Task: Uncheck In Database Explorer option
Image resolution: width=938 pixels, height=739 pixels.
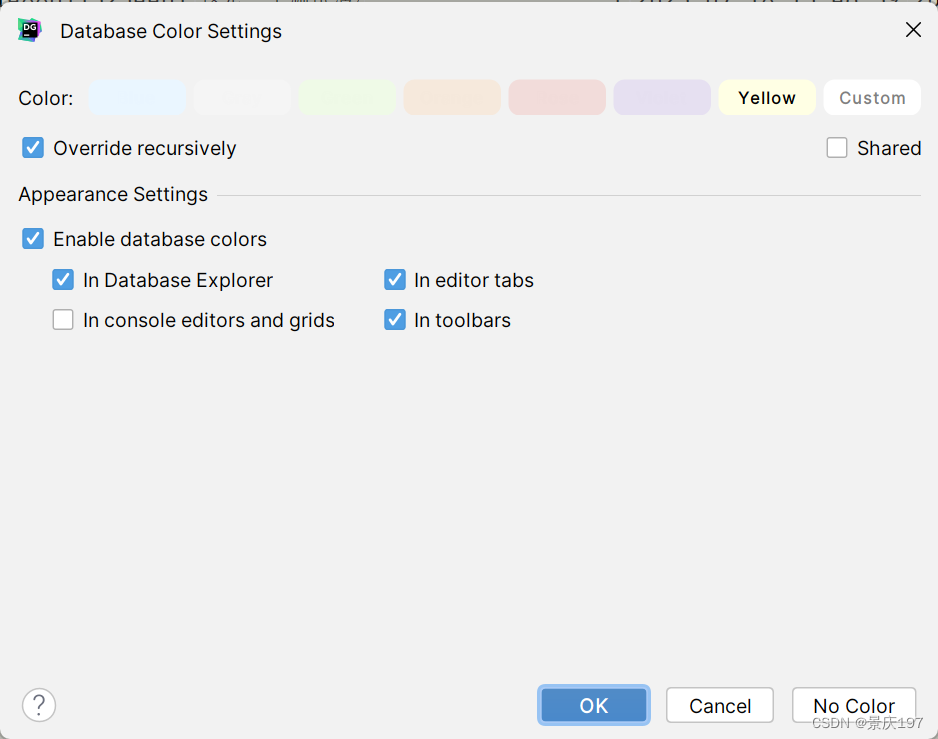Action: point(64,280)
